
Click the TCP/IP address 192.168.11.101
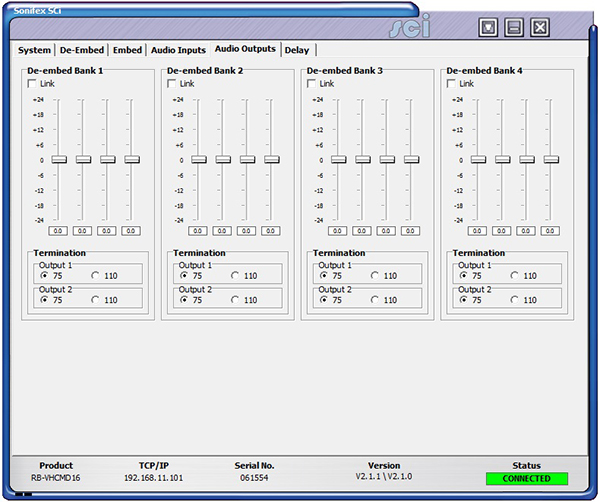click(153, 478)
